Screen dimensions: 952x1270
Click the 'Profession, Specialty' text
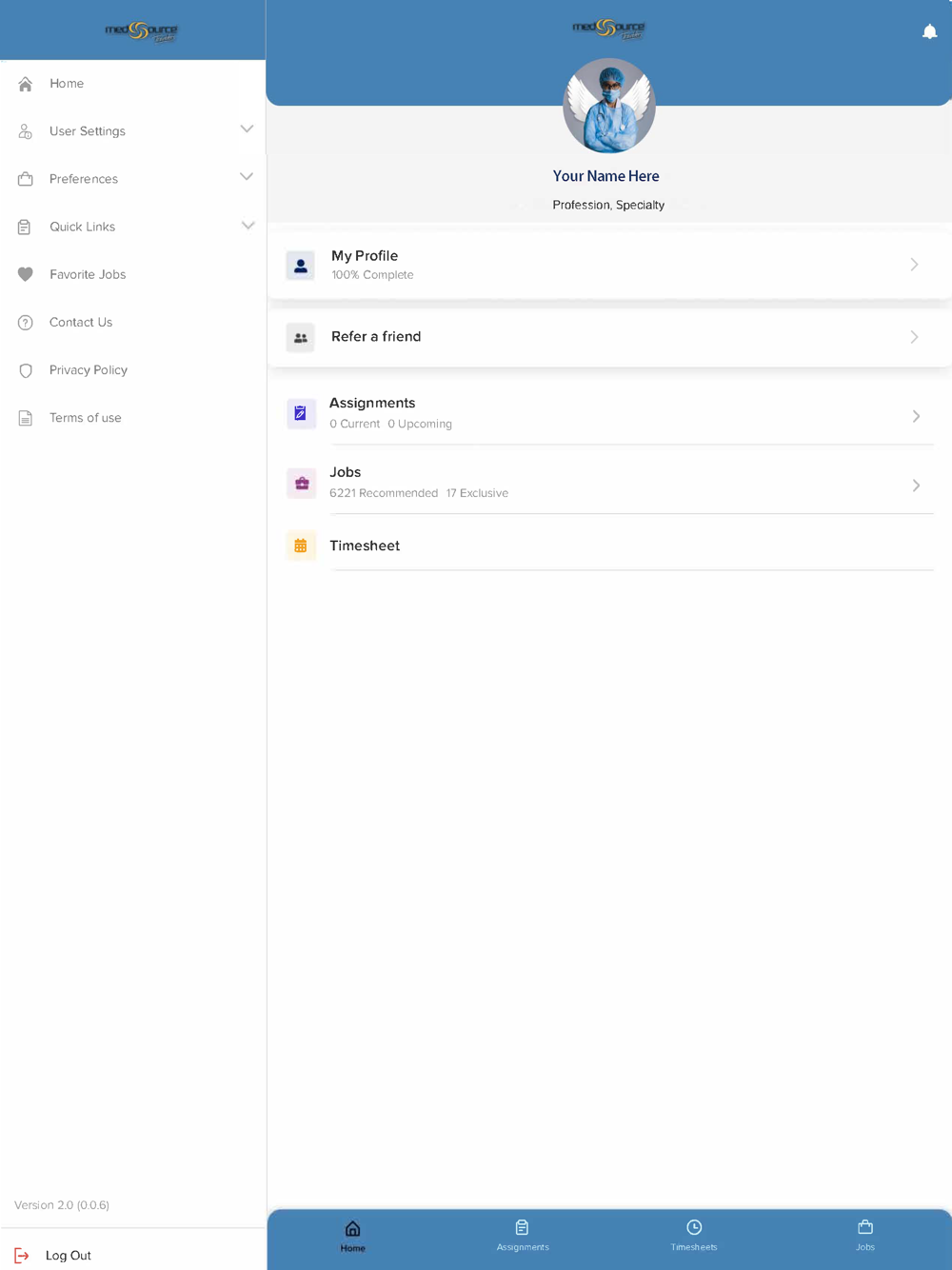(x=608, y=205)
